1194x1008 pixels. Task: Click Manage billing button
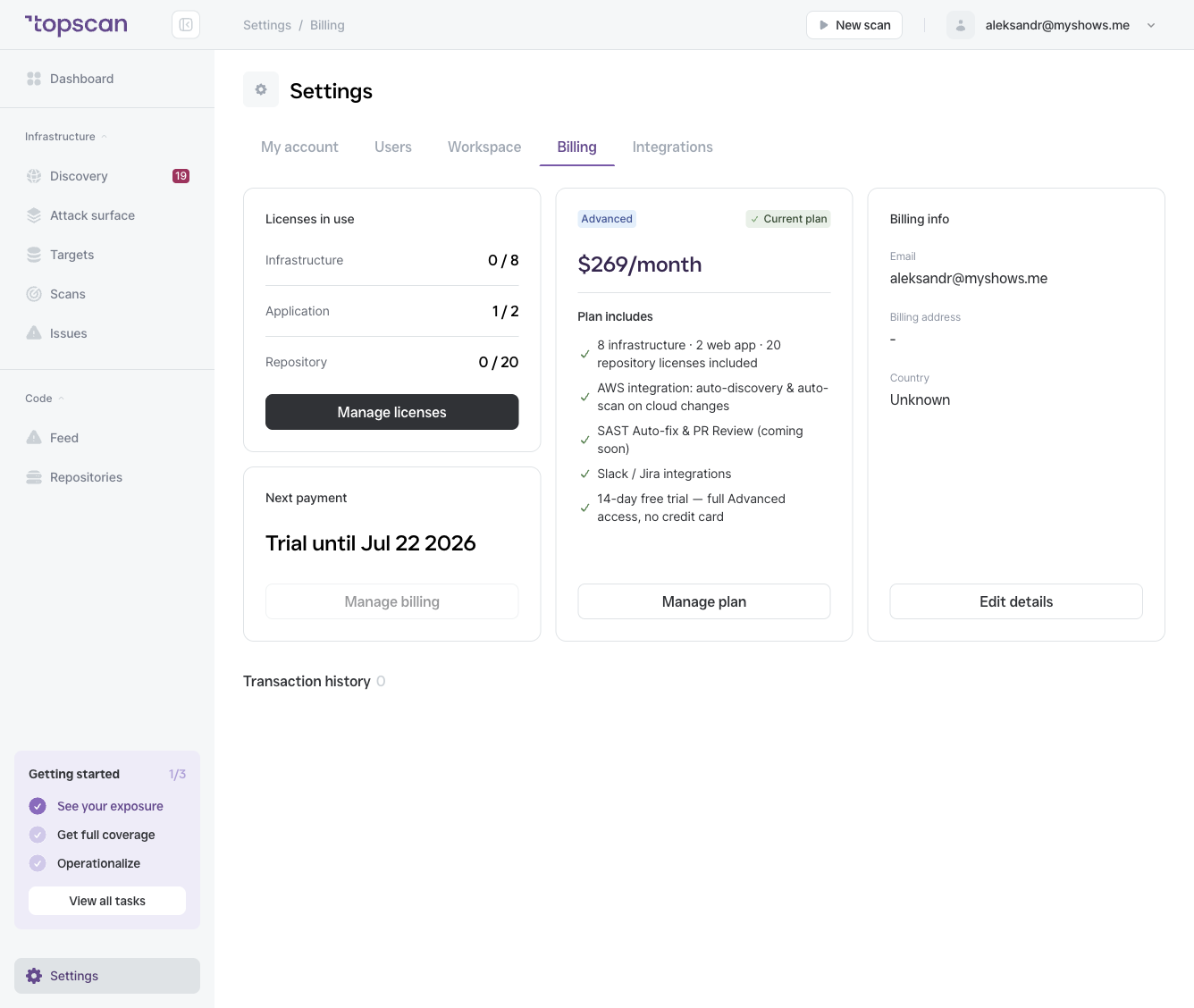(x=392, y=601)
